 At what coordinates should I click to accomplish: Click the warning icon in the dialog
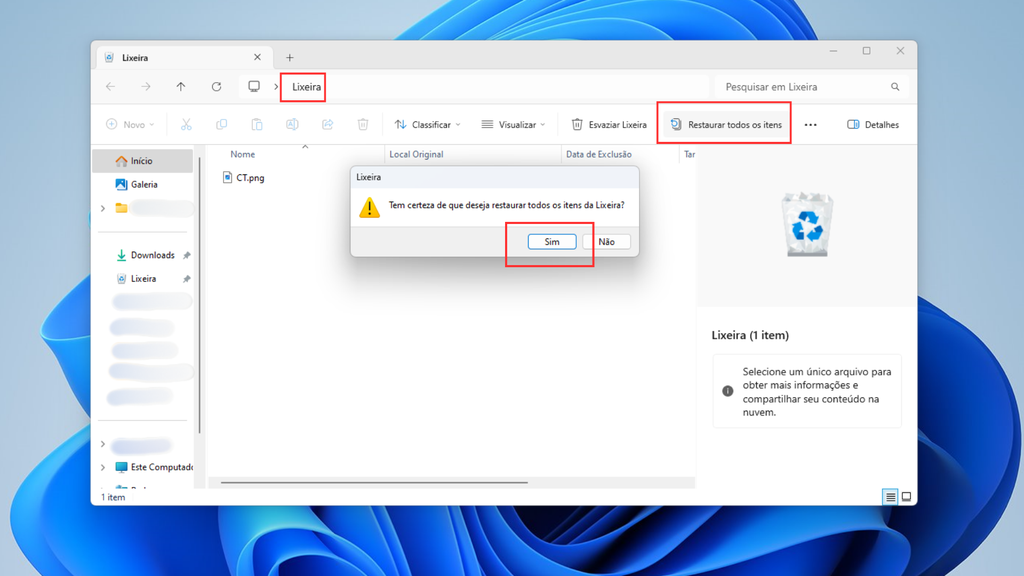(x=370, y=207)
